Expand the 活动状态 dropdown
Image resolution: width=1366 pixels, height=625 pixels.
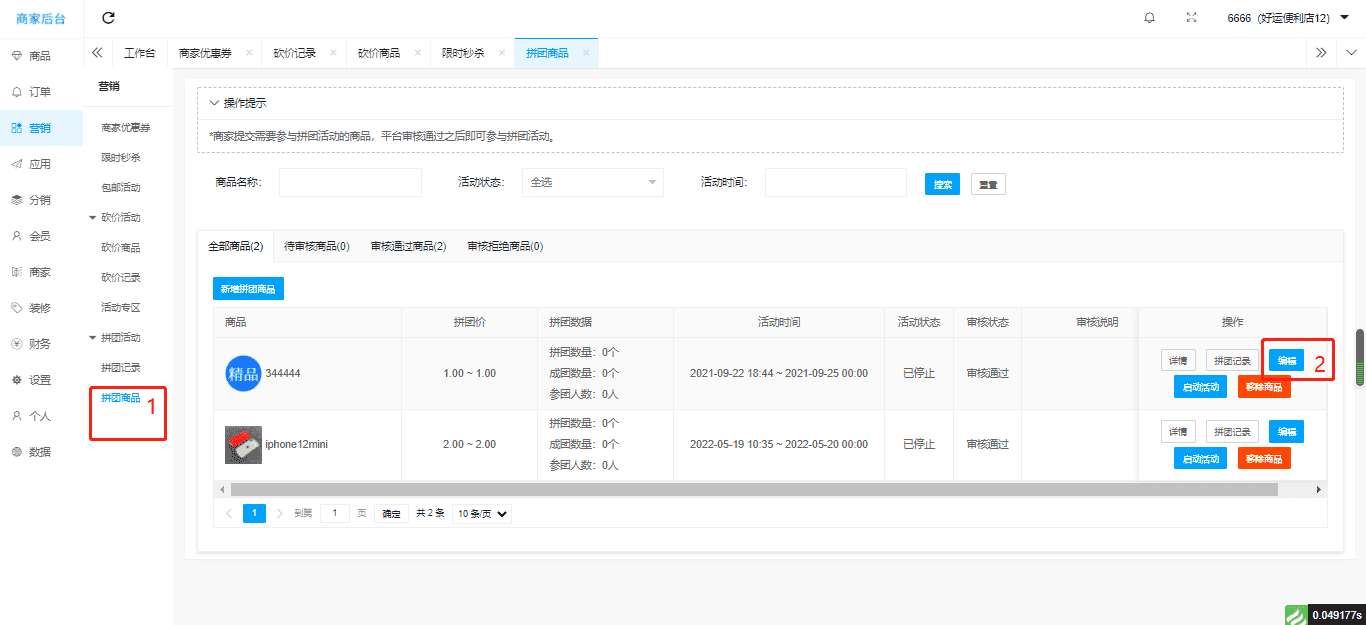[593, 183]
